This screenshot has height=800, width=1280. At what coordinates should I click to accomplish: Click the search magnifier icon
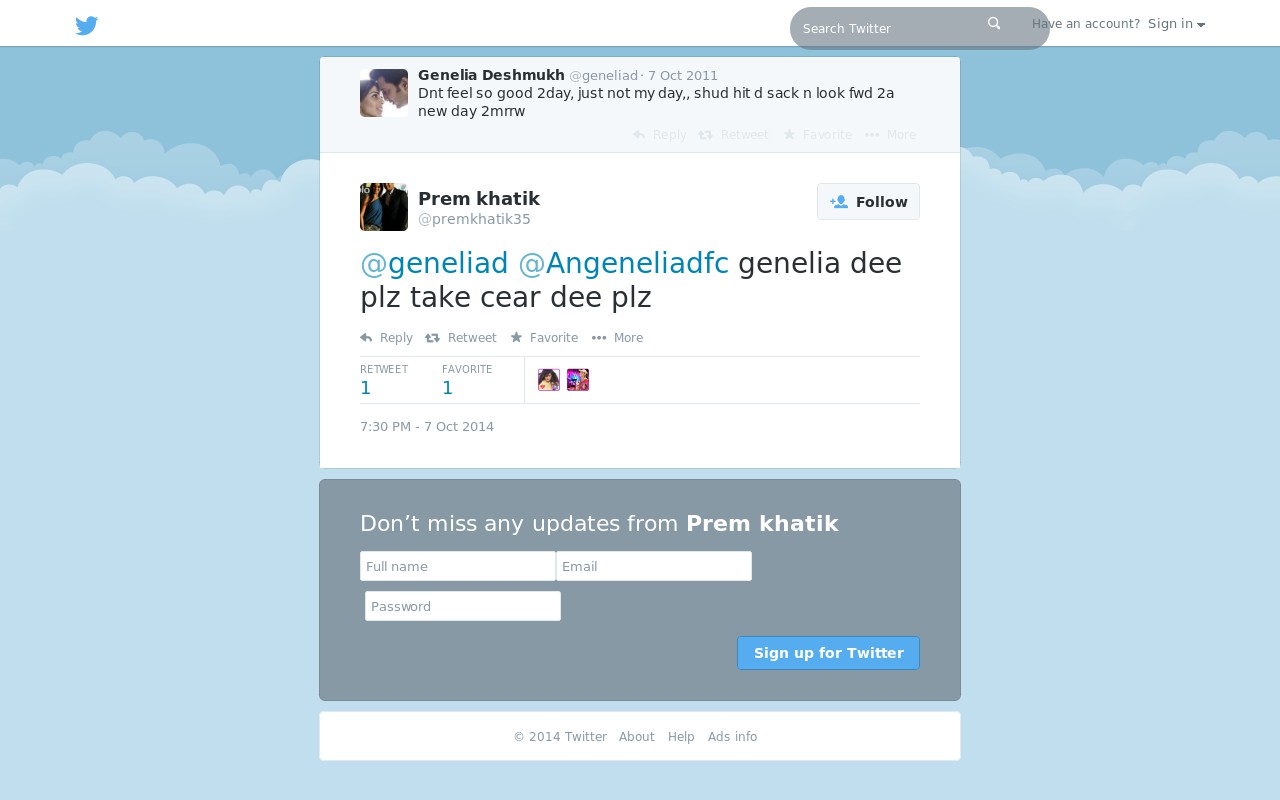pyautogui.click(x=994, y=23)
